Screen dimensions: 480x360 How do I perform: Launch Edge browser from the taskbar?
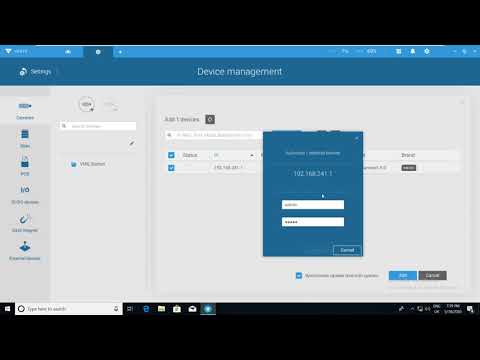(146, 309)
